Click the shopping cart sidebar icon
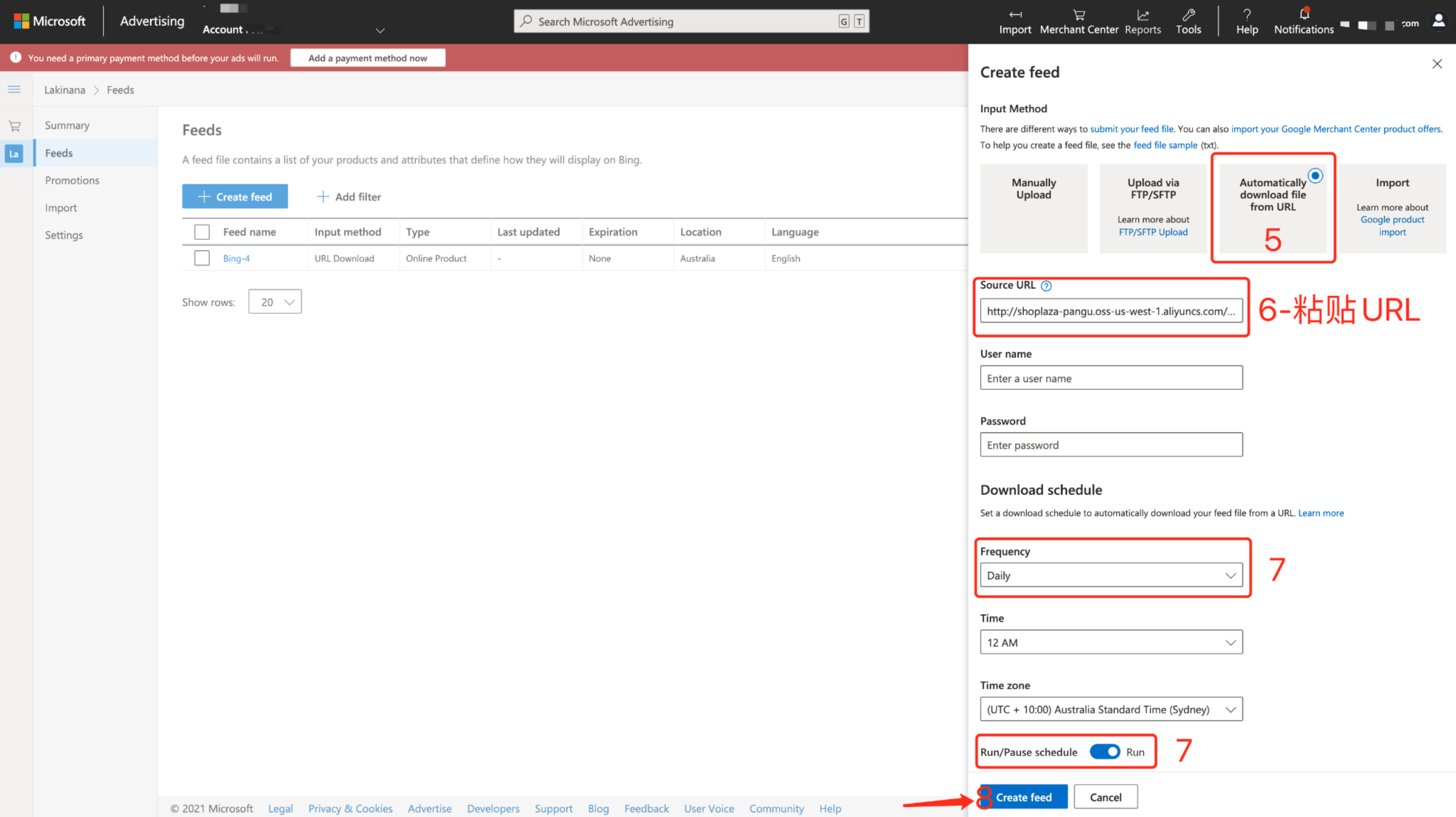 15,126
